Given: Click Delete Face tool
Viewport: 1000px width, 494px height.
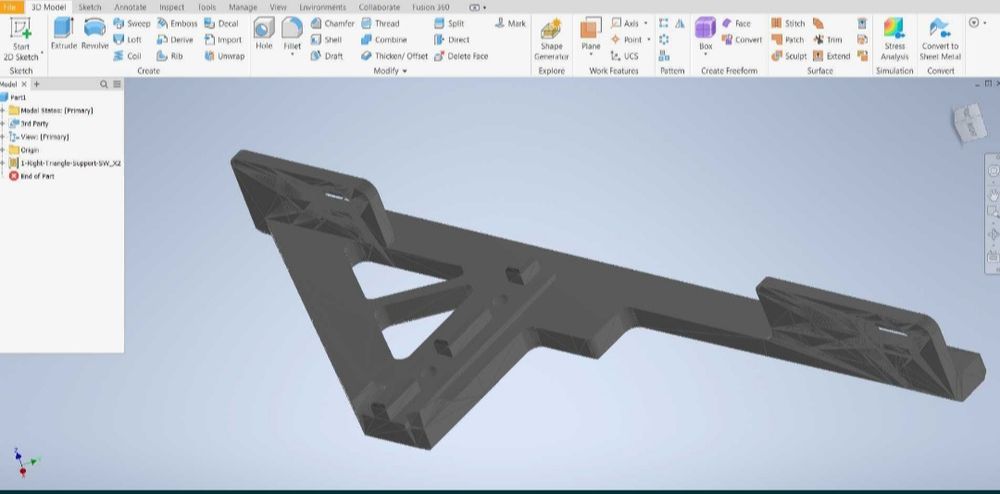Looking at the screenshot, I should (461, 56).
